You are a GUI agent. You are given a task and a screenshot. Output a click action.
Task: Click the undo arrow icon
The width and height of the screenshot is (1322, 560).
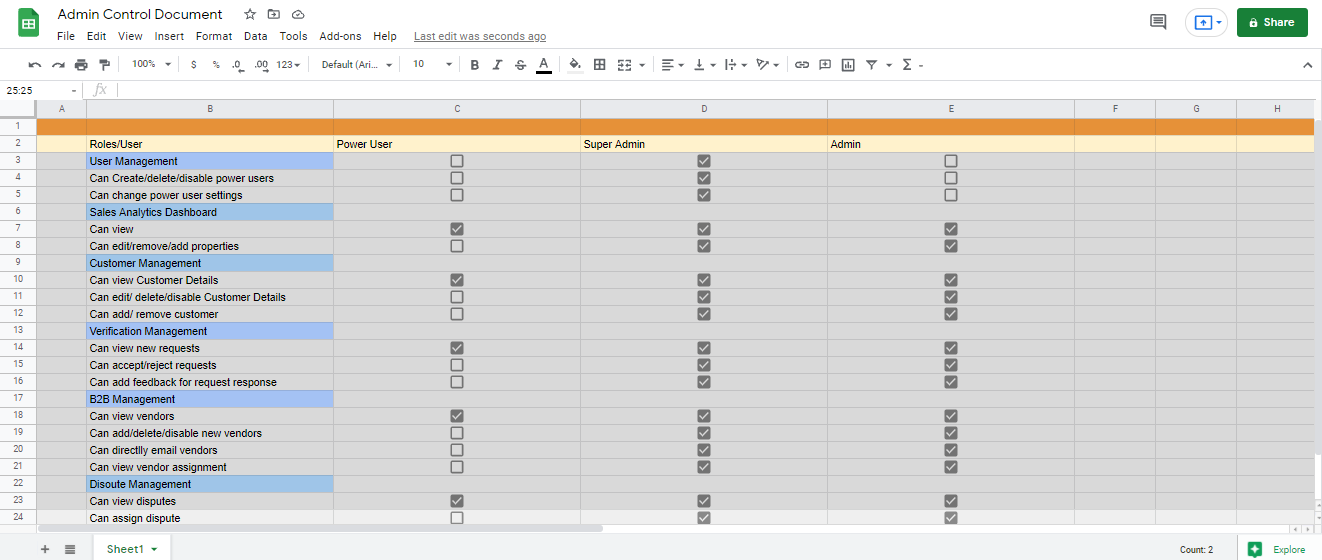pyautogui.click(x=35, y=65)
